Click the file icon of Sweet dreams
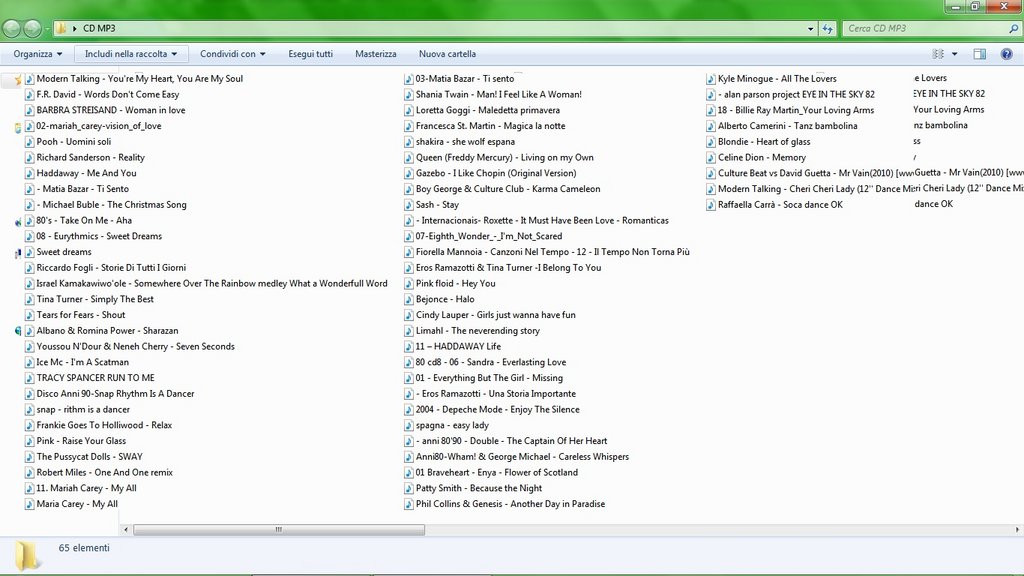1024x576 pixels. (x=29, y=252)
